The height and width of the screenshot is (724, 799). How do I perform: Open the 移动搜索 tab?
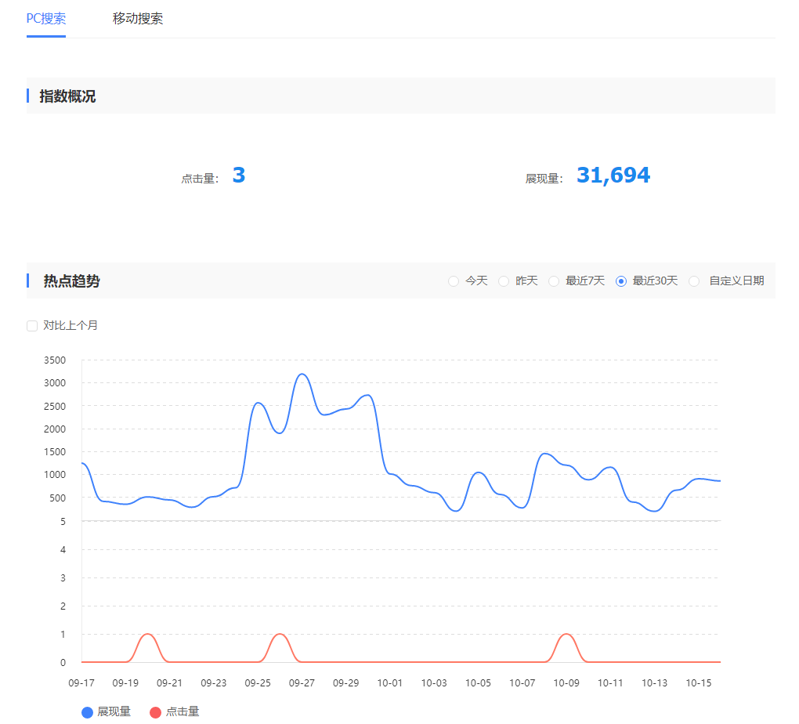pos(138,18)
